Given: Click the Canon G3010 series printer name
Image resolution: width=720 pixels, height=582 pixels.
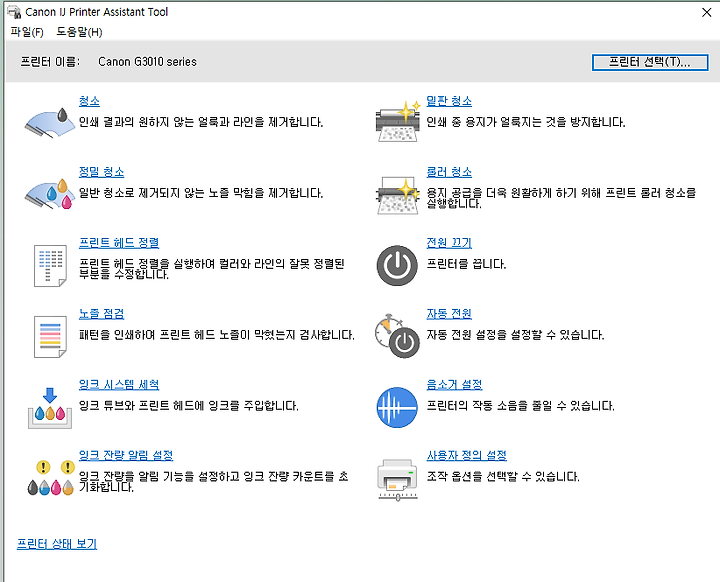Looking at the screenshot, I should pos(147,62).
